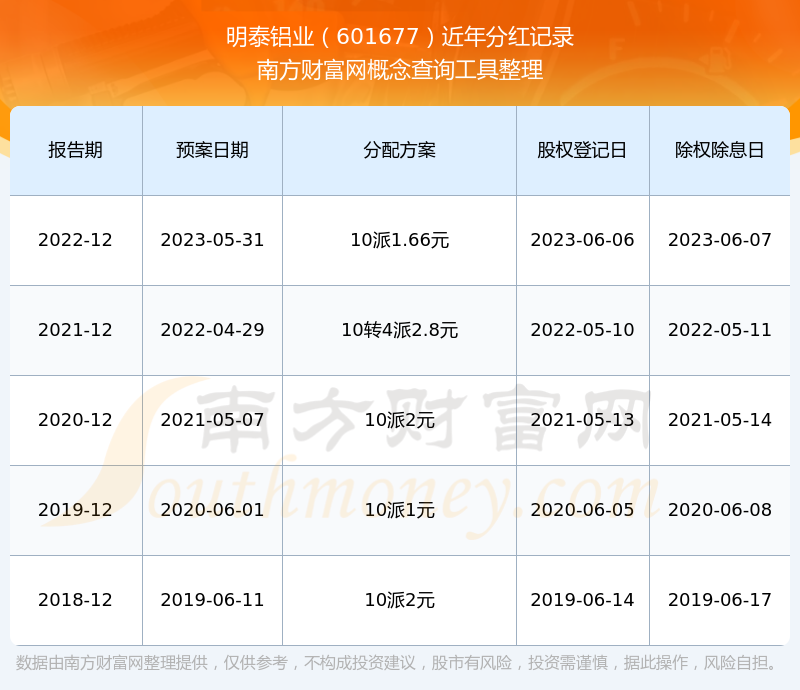
Task: Select the 报告期 column header
Action: (76, 150)
